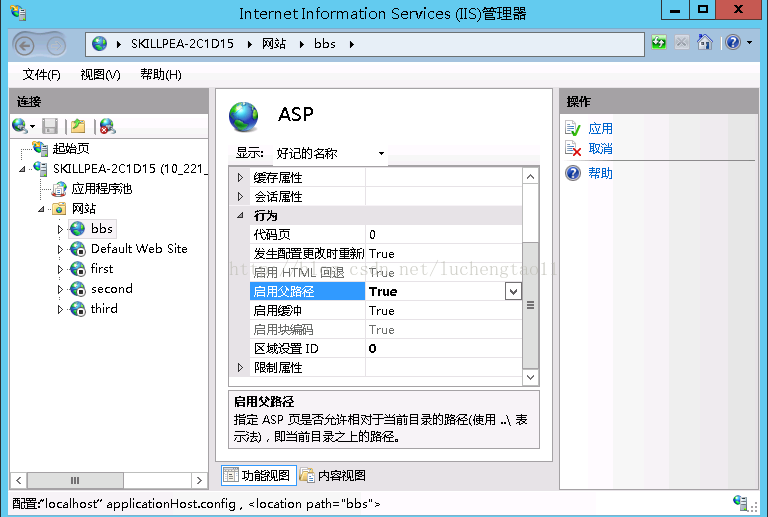Click the status bar network icon
Image resolution: width=768 pixels, height=517 pixels.
click(740, 502)
